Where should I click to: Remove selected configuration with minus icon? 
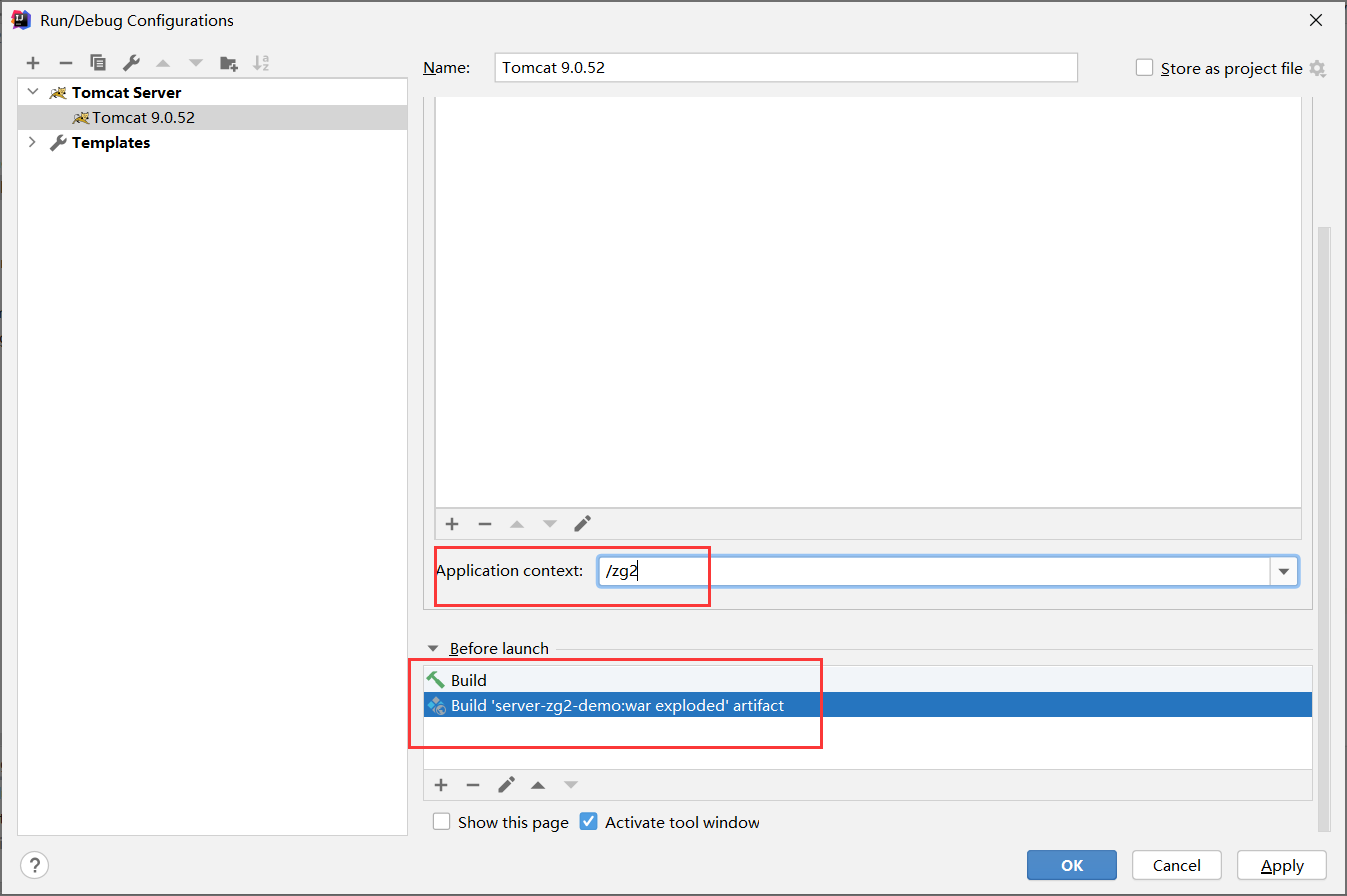coord(65,63)
